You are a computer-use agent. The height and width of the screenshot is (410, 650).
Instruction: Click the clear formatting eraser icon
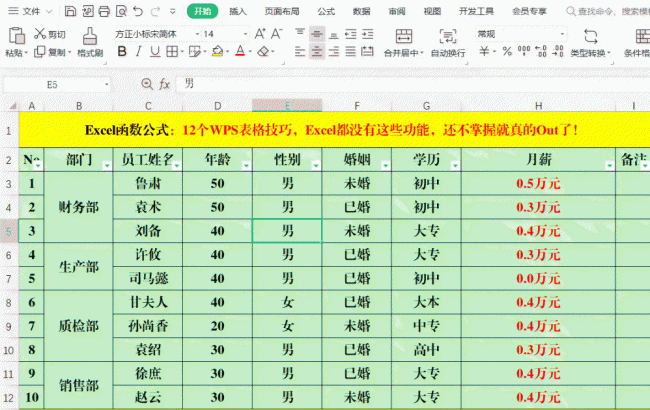point(263,51)
